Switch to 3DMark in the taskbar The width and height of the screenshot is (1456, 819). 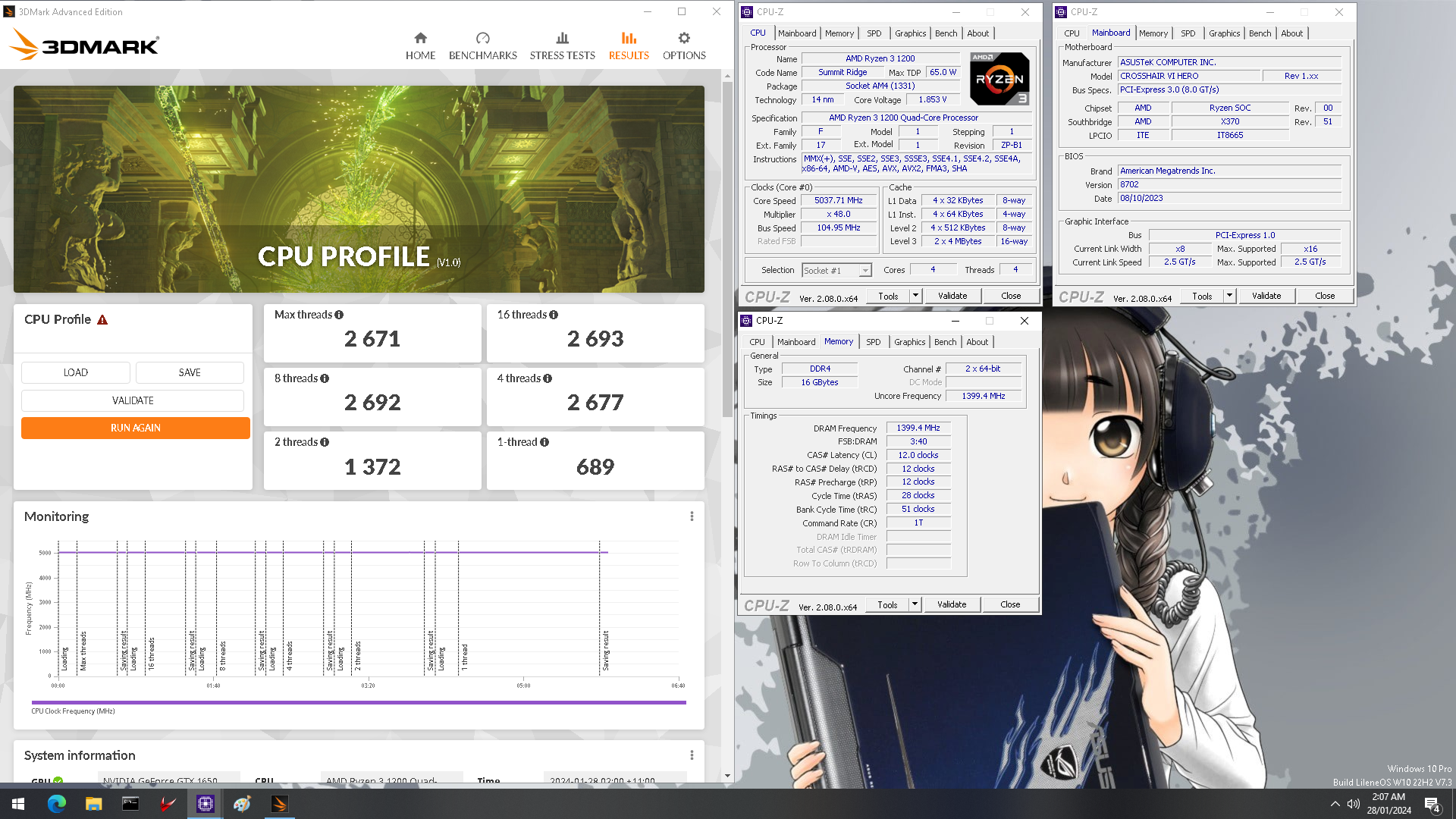[279, 804]
